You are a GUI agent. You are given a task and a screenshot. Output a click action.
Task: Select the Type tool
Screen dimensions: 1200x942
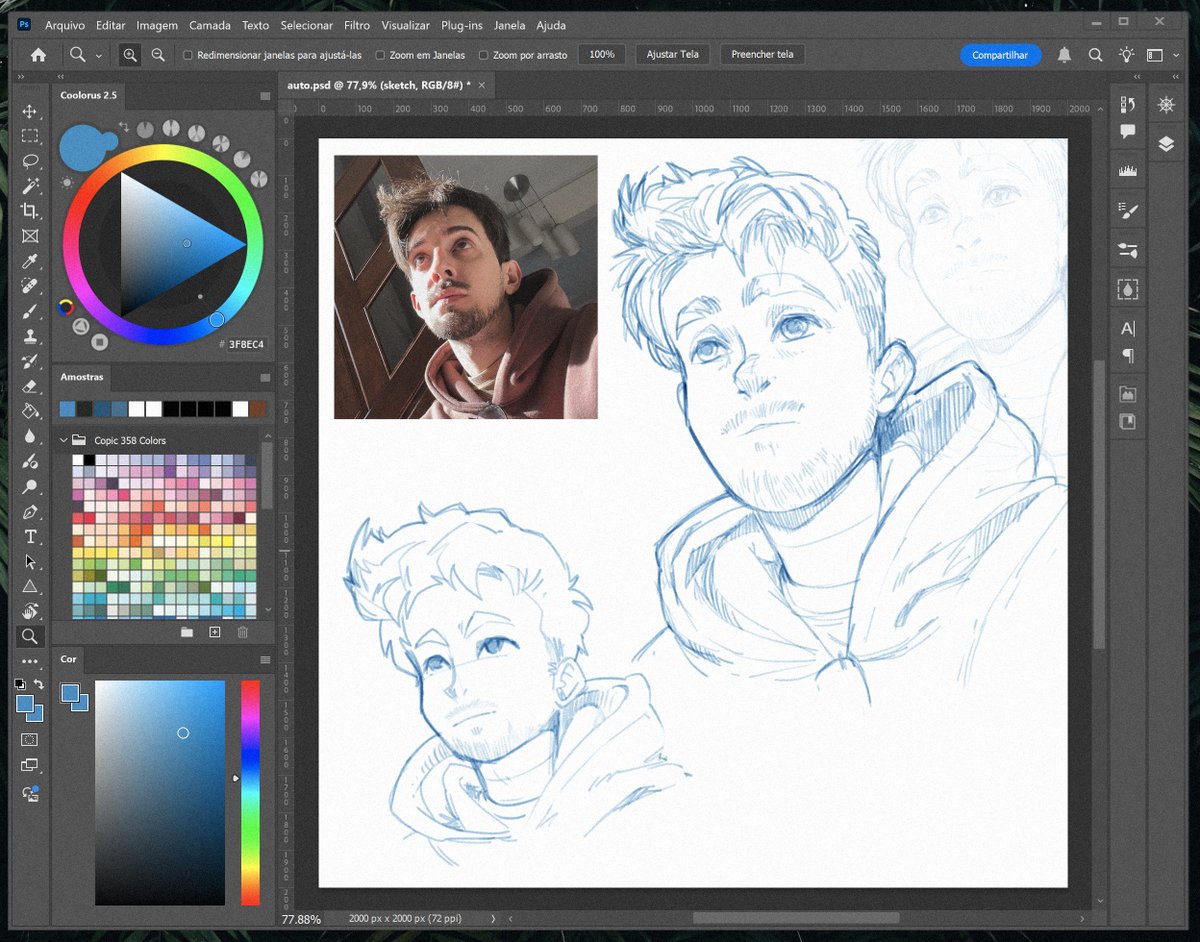point(30,537)
